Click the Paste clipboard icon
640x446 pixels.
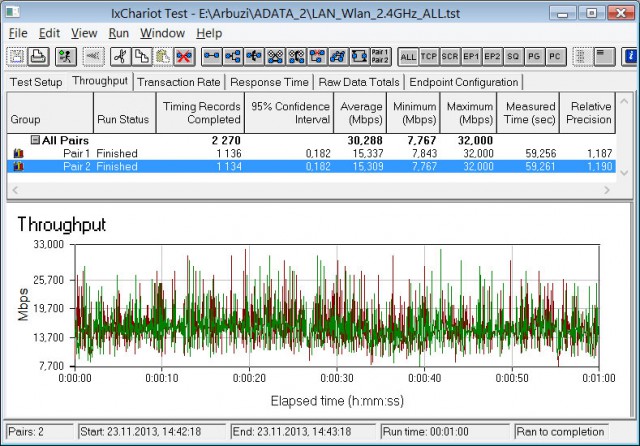tap(163, 57)
